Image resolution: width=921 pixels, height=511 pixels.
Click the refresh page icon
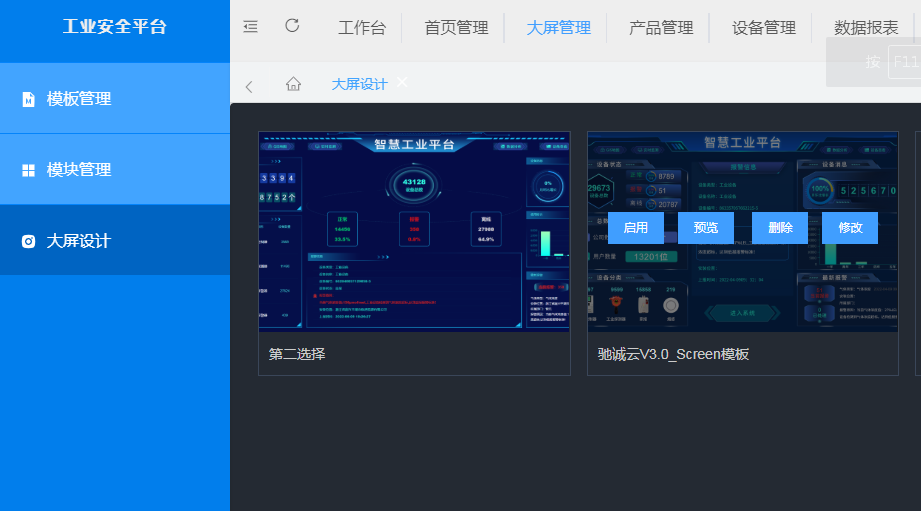click(x=292, y=26)
